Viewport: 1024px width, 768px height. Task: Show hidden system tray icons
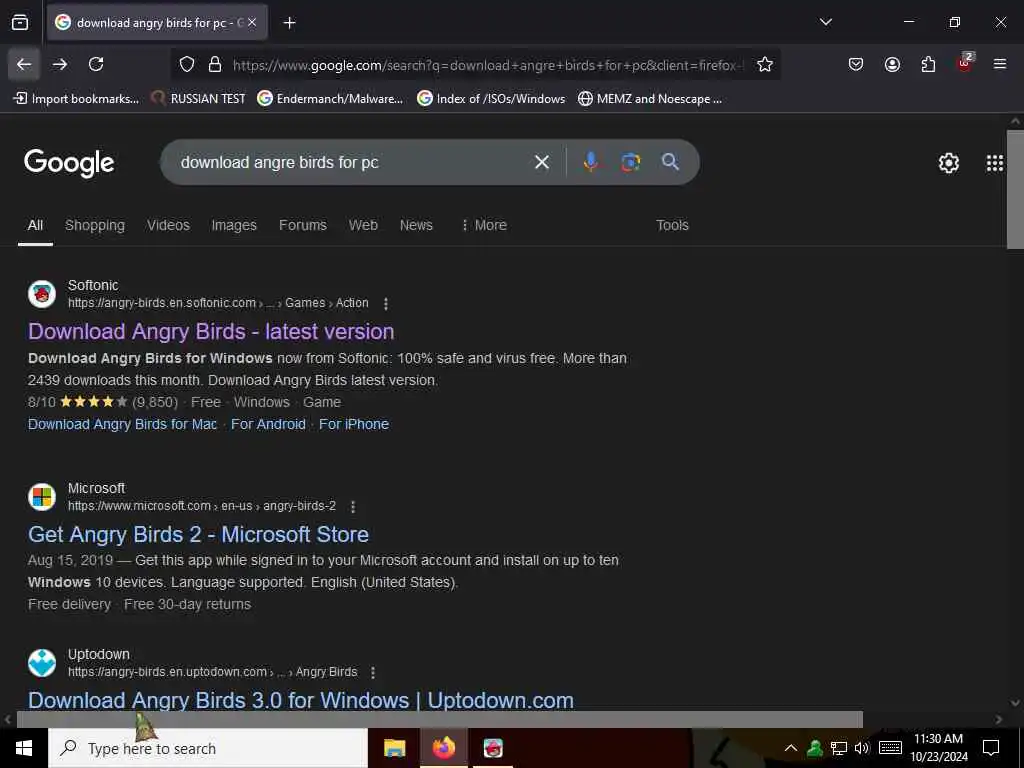[x=790, y=748]
